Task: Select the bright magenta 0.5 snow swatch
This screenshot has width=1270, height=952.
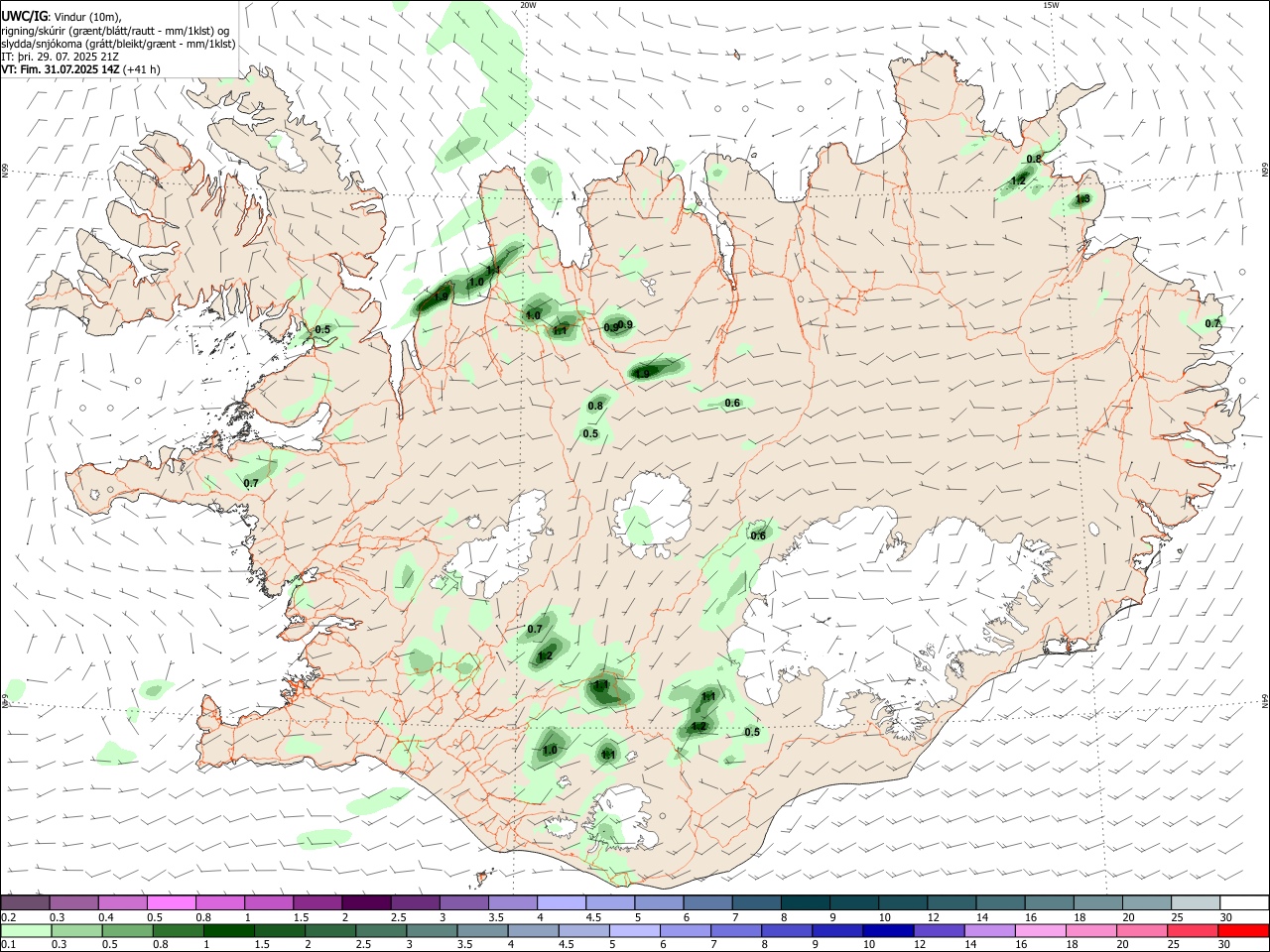Action: point(172,902)
